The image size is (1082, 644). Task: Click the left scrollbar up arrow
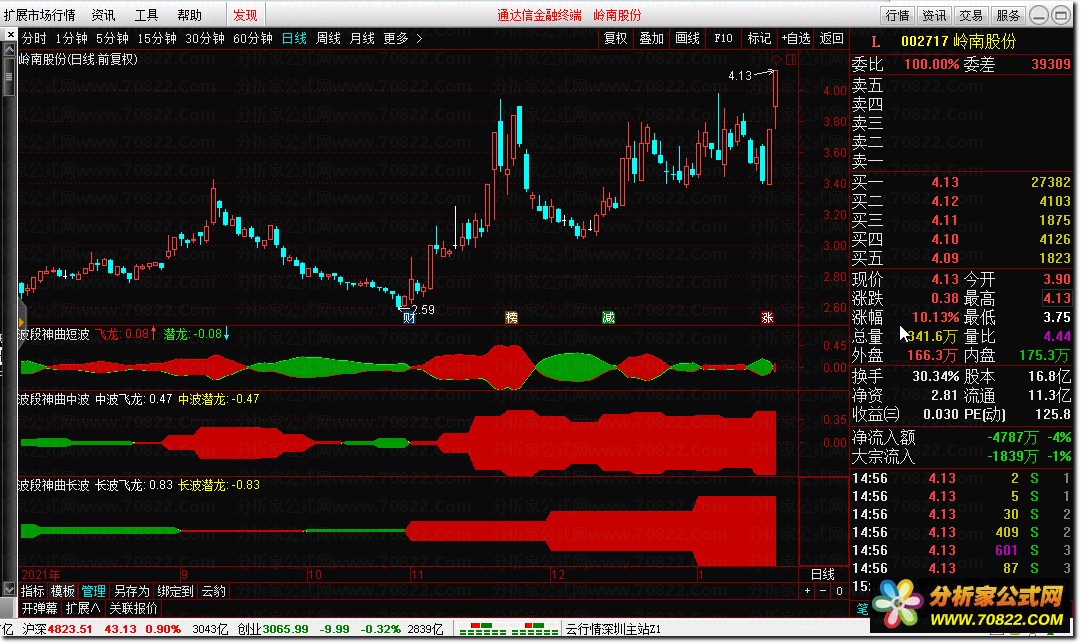pos(9,50)
